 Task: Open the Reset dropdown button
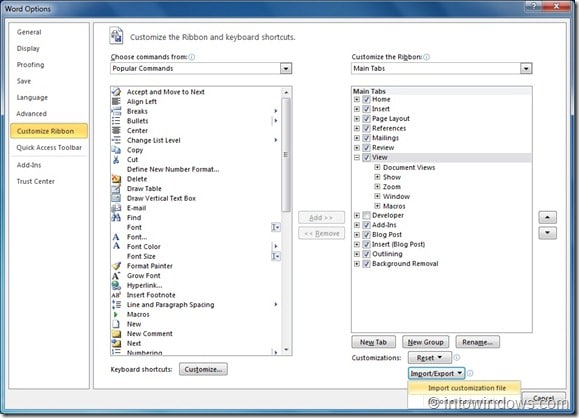[429, 357]
